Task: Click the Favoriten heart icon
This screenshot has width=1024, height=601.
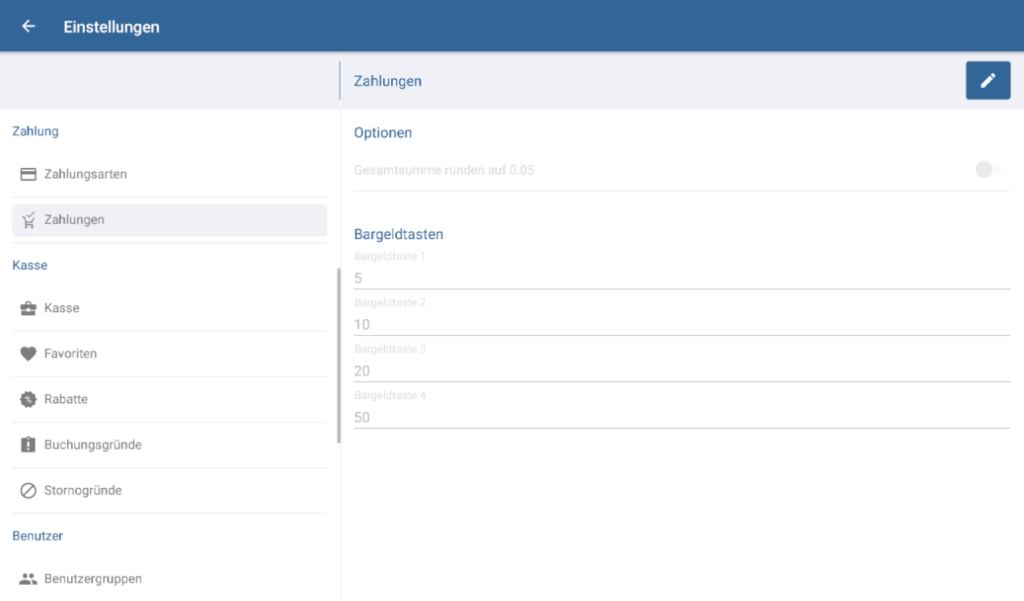Action: point(28,354)
